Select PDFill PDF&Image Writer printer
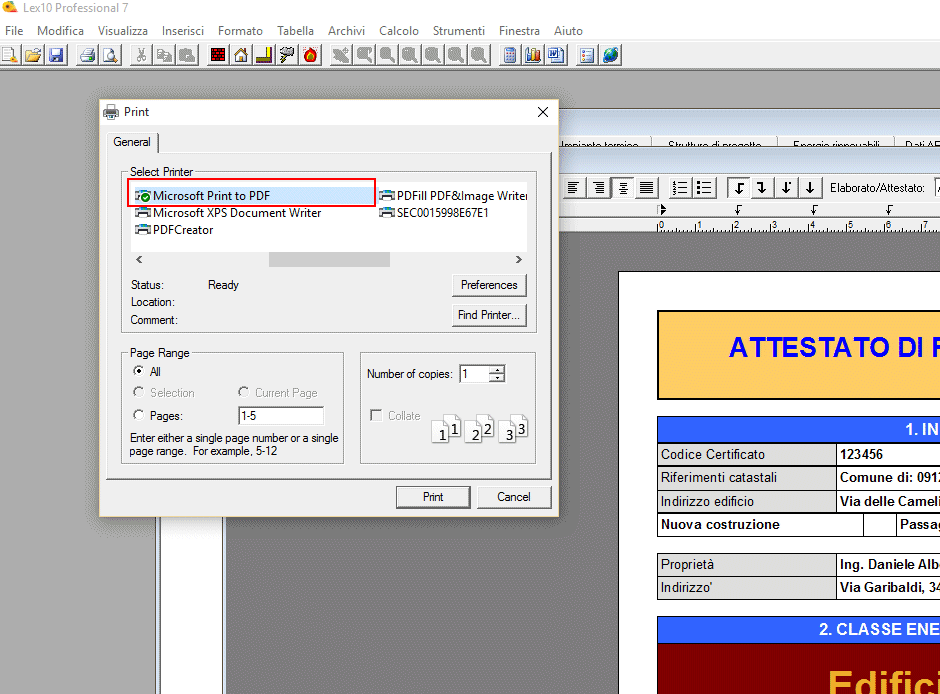 point(453,195)
